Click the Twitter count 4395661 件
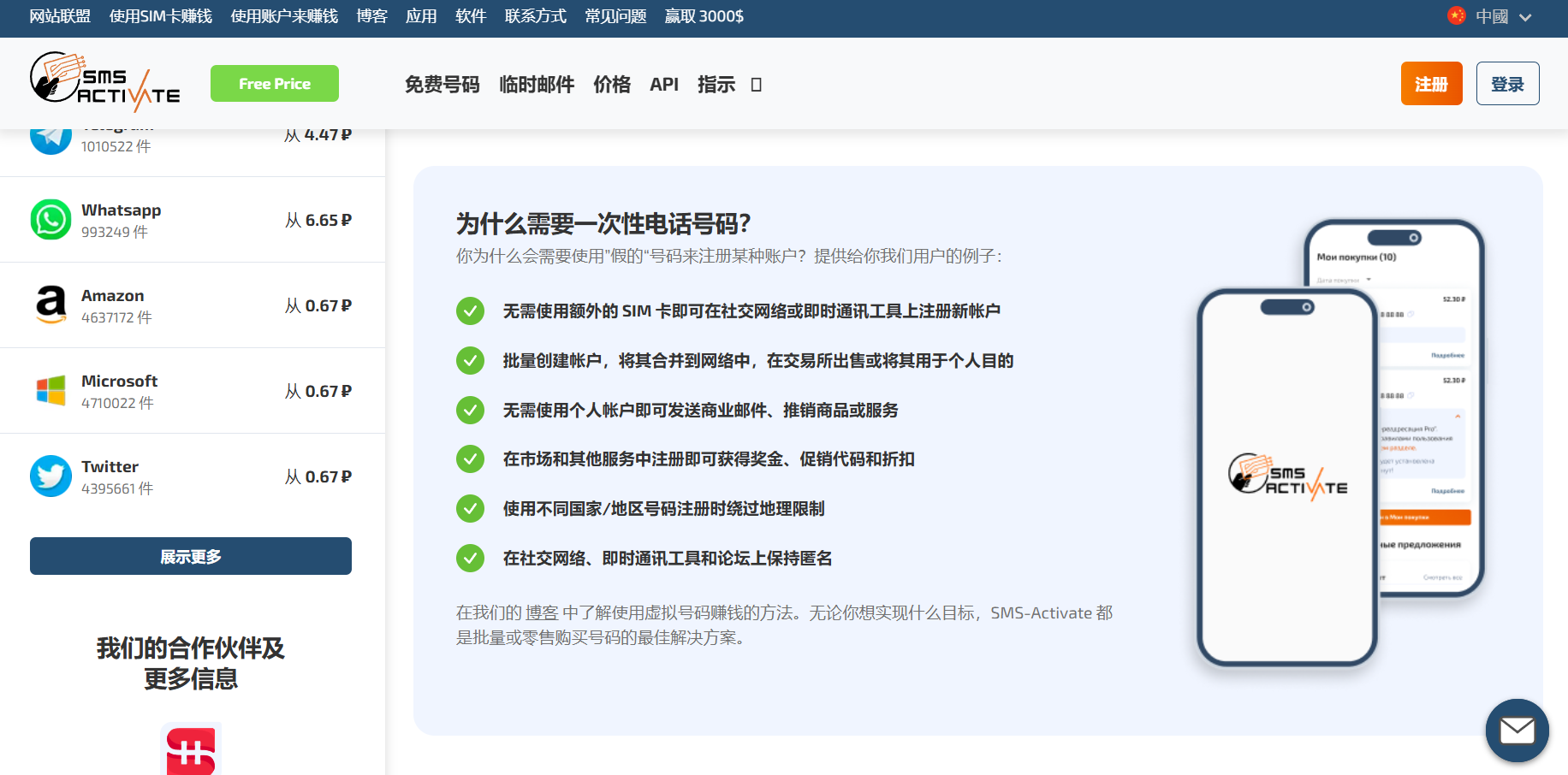The width and height of the screenshot is (1568, 775). click(117, 488)
